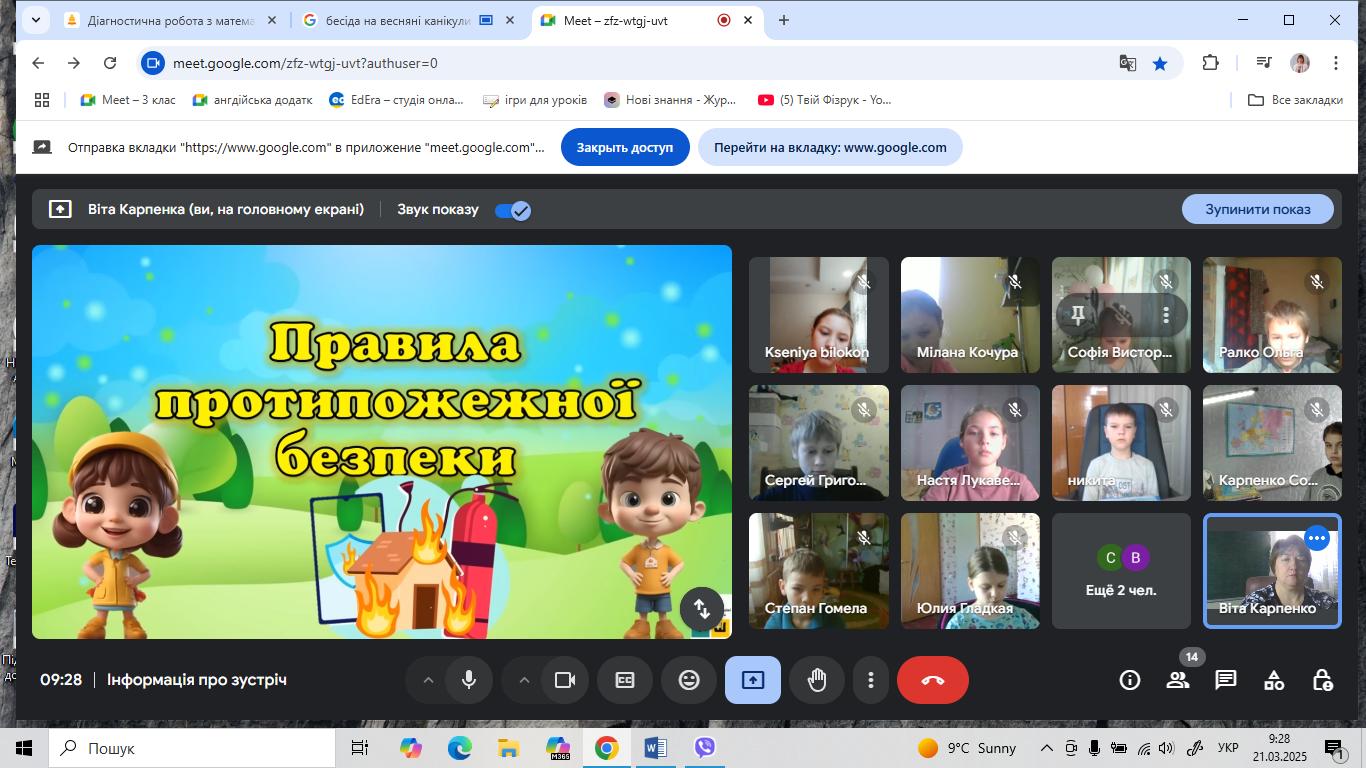Viewport: 1366px width, 768px height.
Task: Open Word from the taskbar
Action: tap(655, 748)
